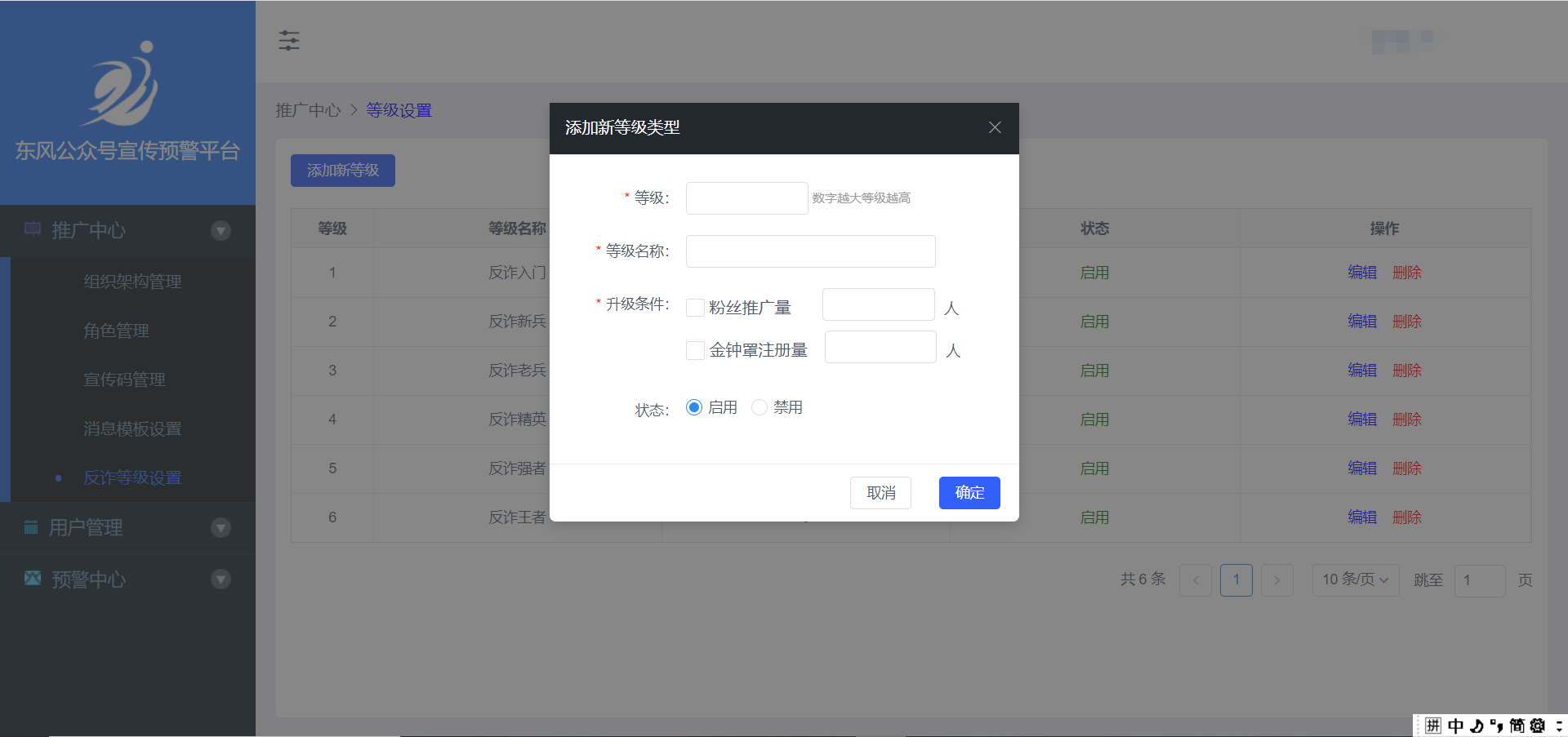Click the 预警中心 menu icon
This screenshot has height=737, width=1568.
coord(33,579)
